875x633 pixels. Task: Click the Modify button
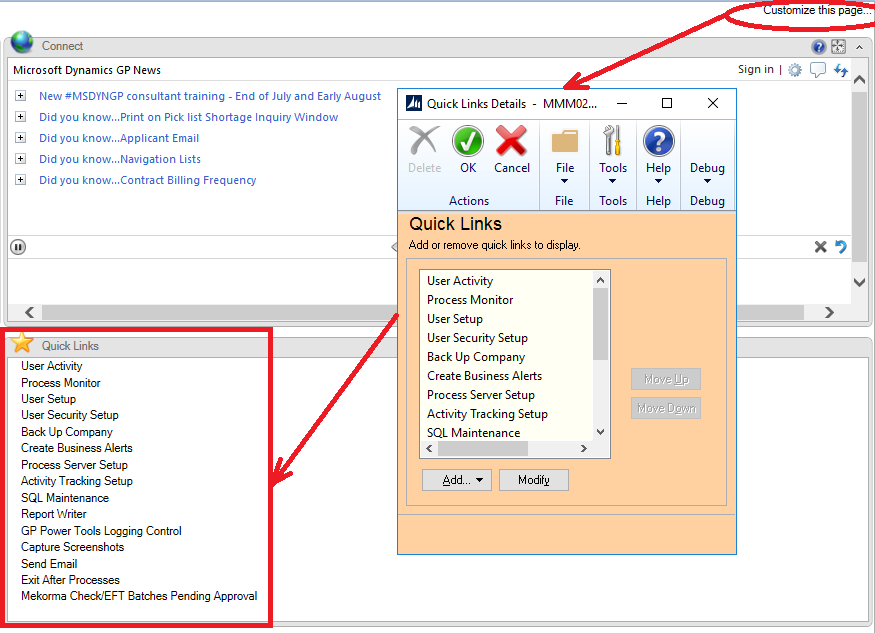point(533,480)
